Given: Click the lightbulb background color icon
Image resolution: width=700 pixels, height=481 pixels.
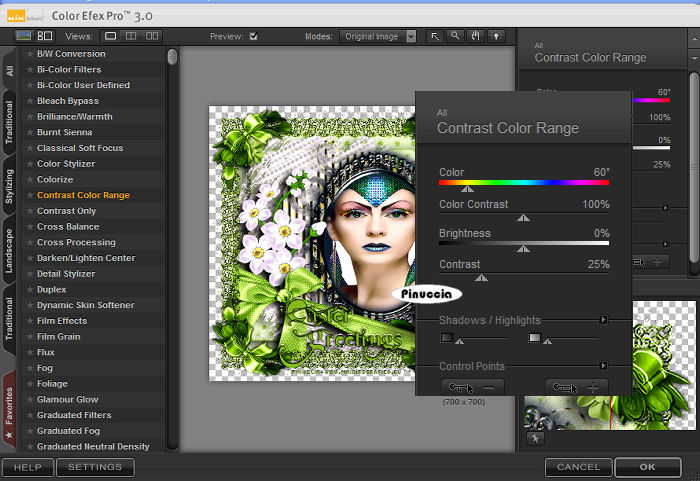Looking at the screenshot, I should tap(495, 36).
